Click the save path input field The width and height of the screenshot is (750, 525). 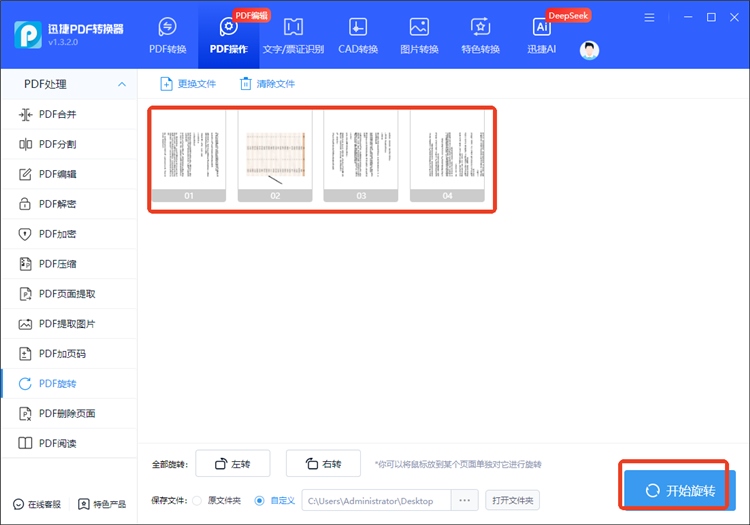pos(376,501)
